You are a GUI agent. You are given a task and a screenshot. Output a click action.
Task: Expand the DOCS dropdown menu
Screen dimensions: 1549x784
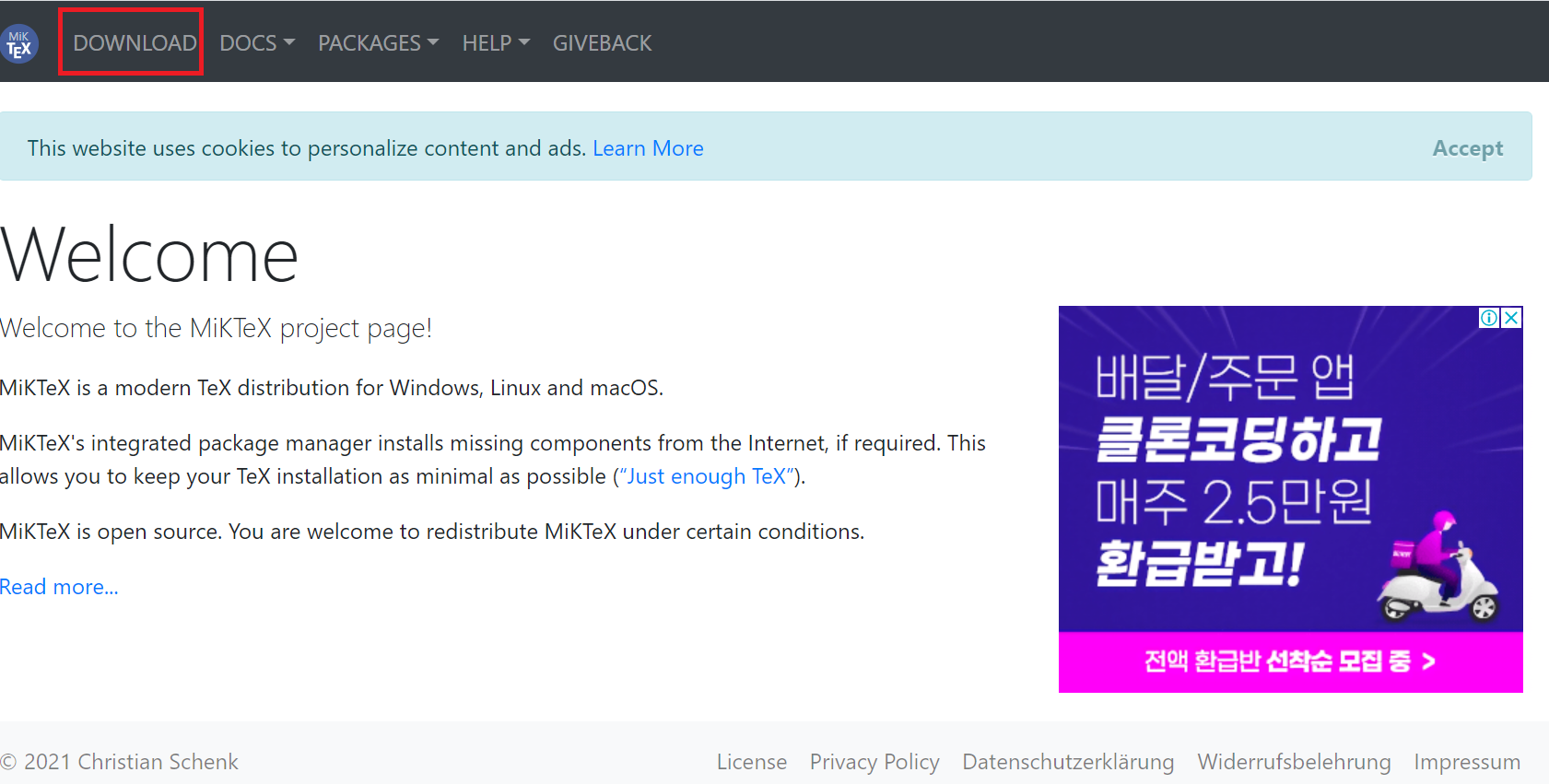pos(257,43)
